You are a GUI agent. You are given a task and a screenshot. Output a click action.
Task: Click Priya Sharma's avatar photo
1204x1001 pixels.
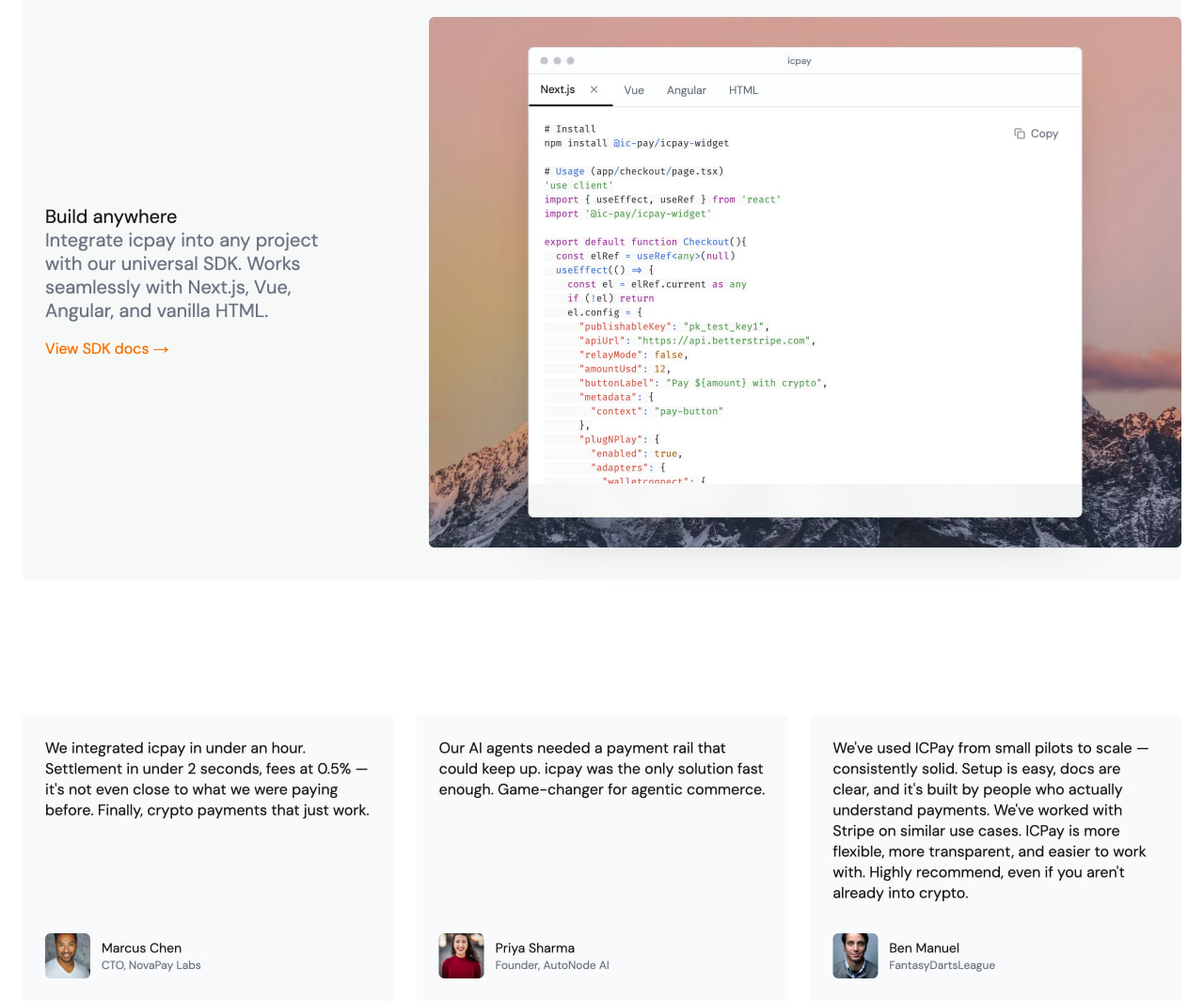(461, 956)
